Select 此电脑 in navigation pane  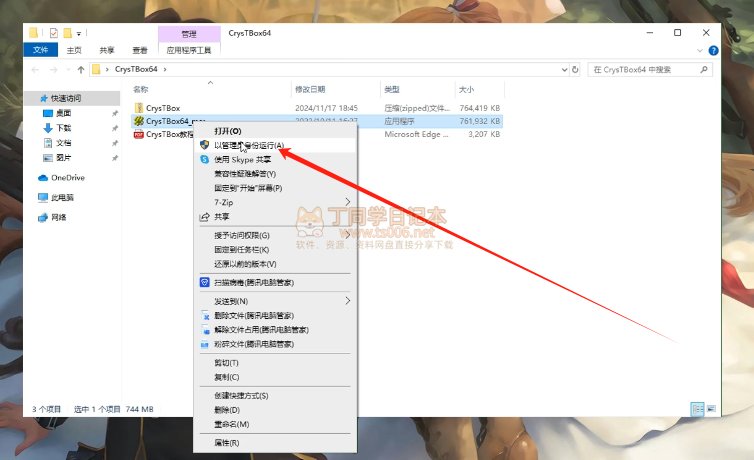pyautogui.click(x=63, y=197)
